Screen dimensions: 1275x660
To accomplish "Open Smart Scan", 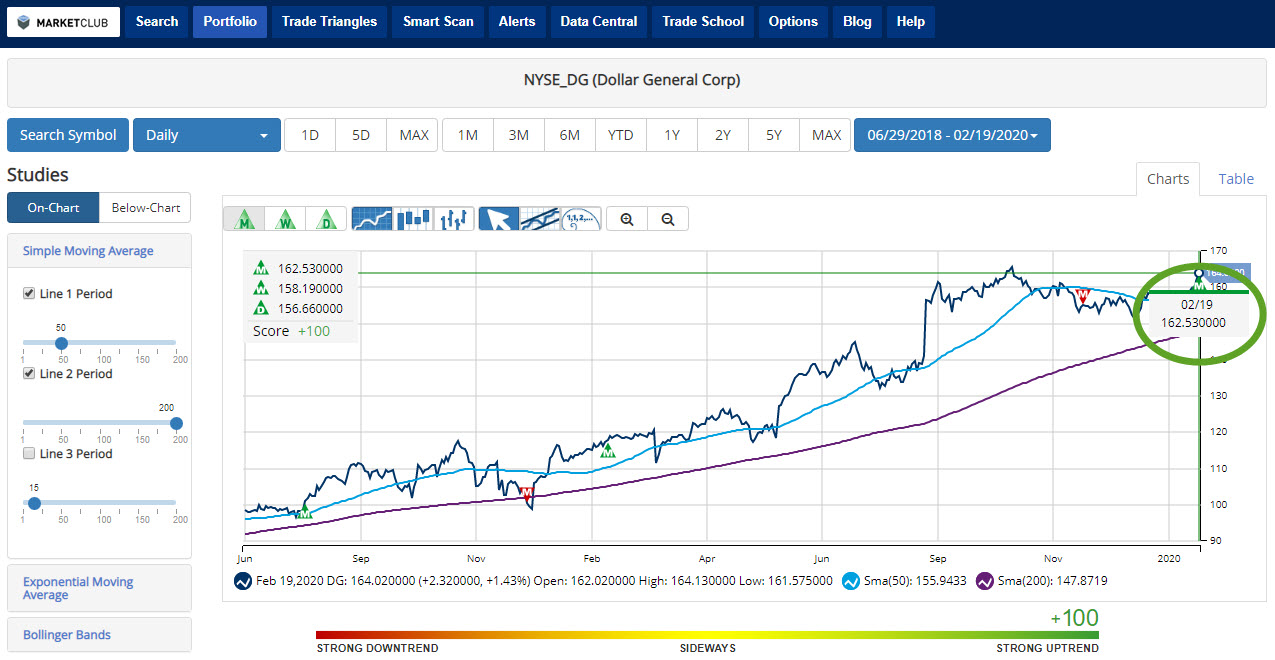I will [439, 21].
